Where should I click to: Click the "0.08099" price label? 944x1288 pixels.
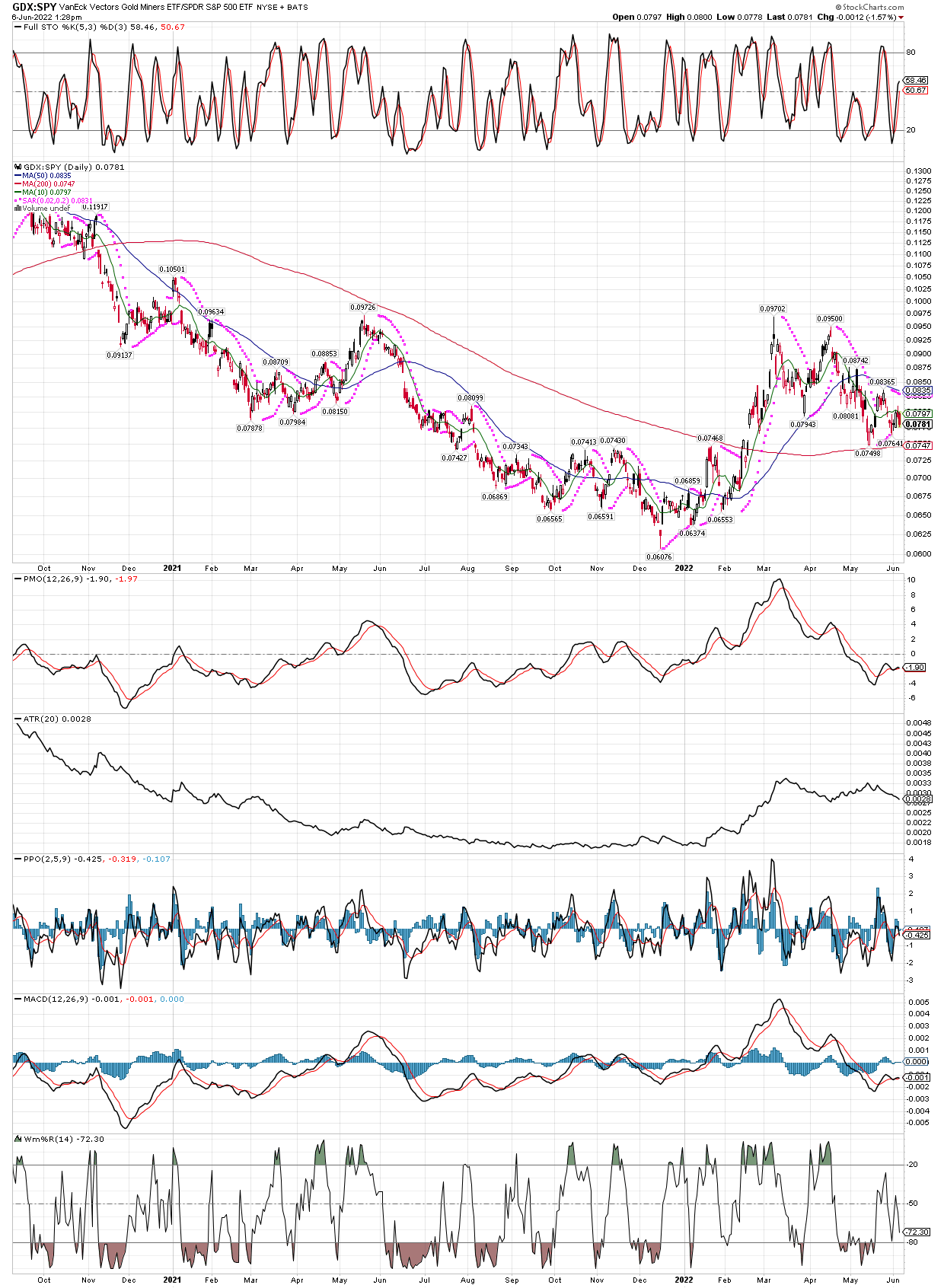(470, 398)
